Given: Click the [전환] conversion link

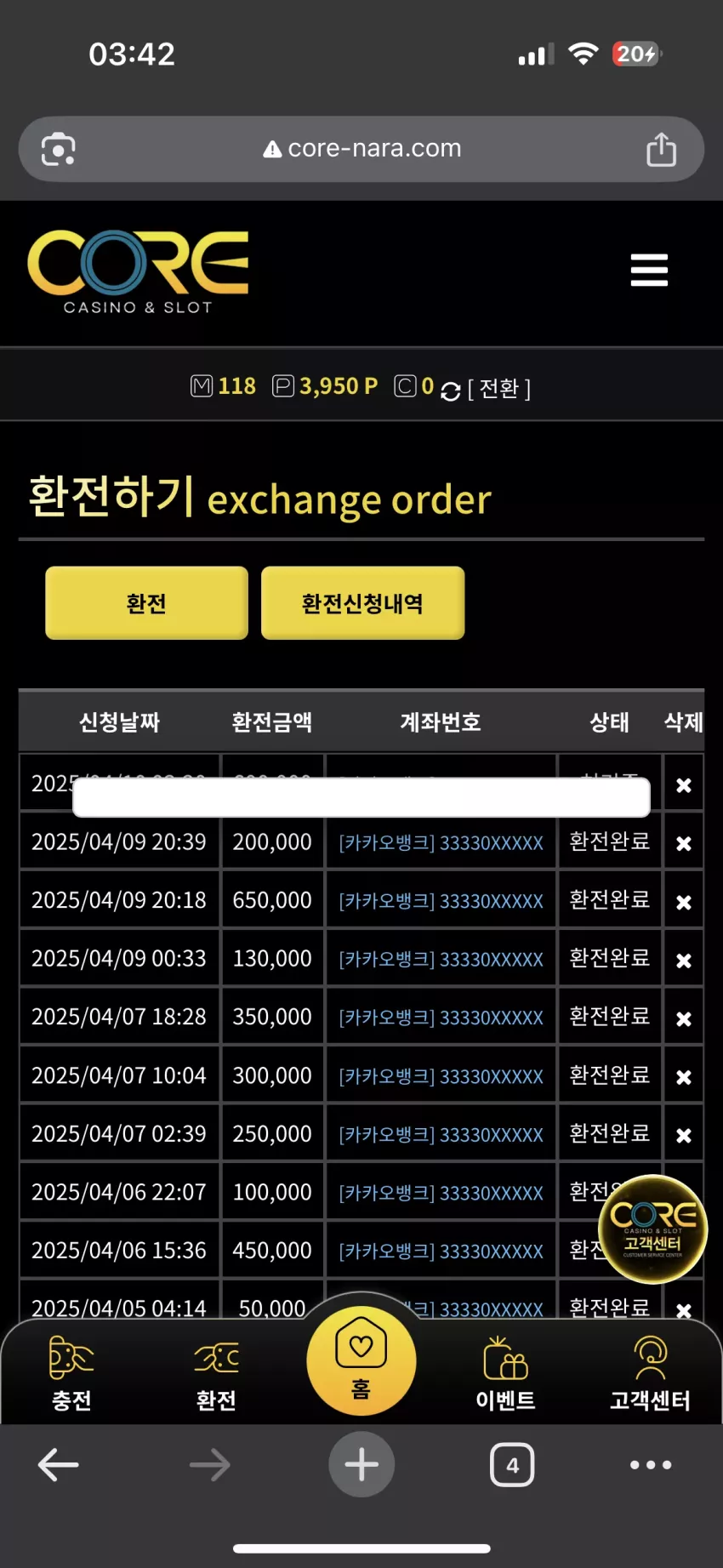Looking at the screenshot, I should 499,389.
